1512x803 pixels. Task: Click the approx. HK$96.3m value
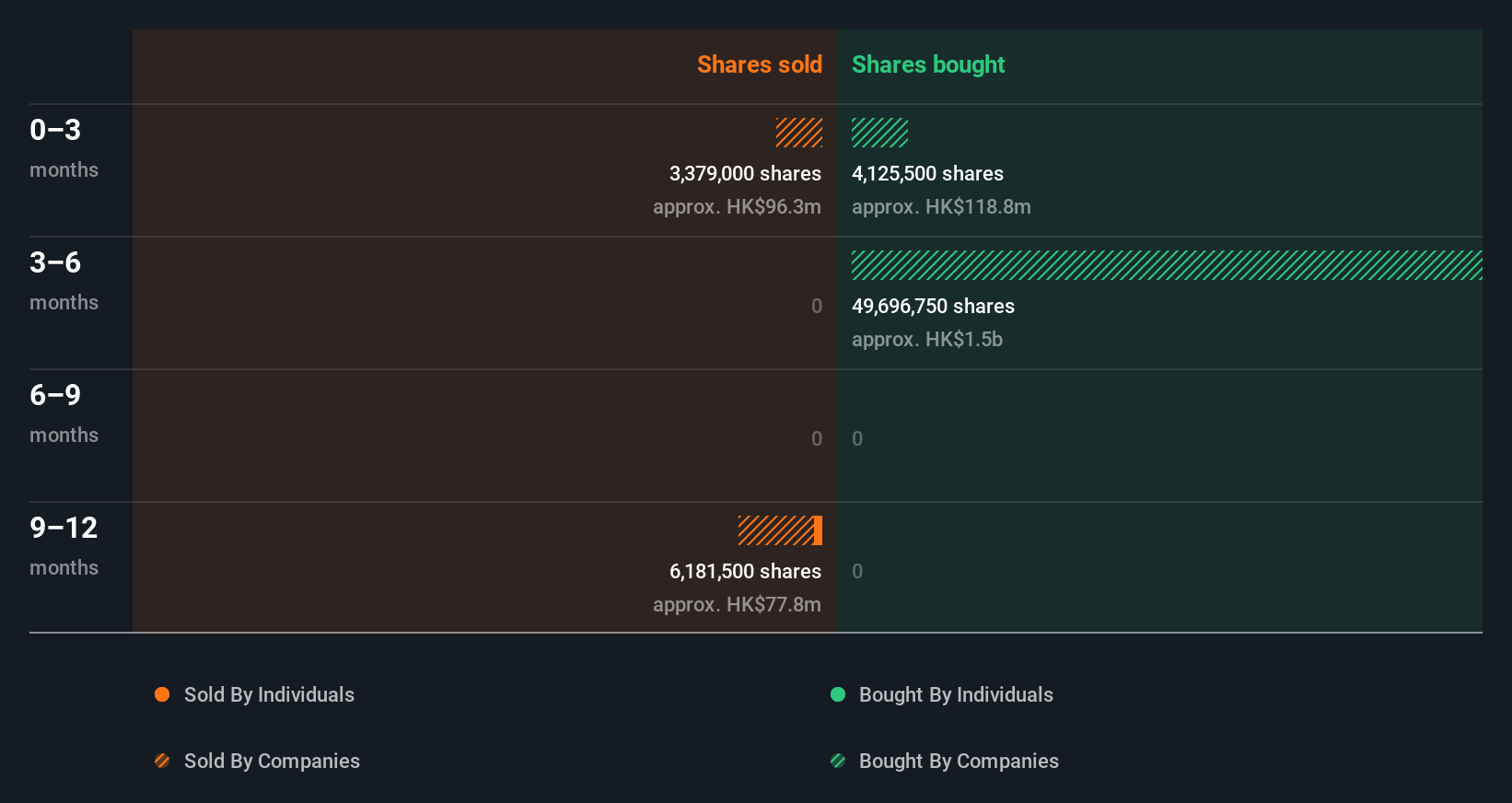737,207
